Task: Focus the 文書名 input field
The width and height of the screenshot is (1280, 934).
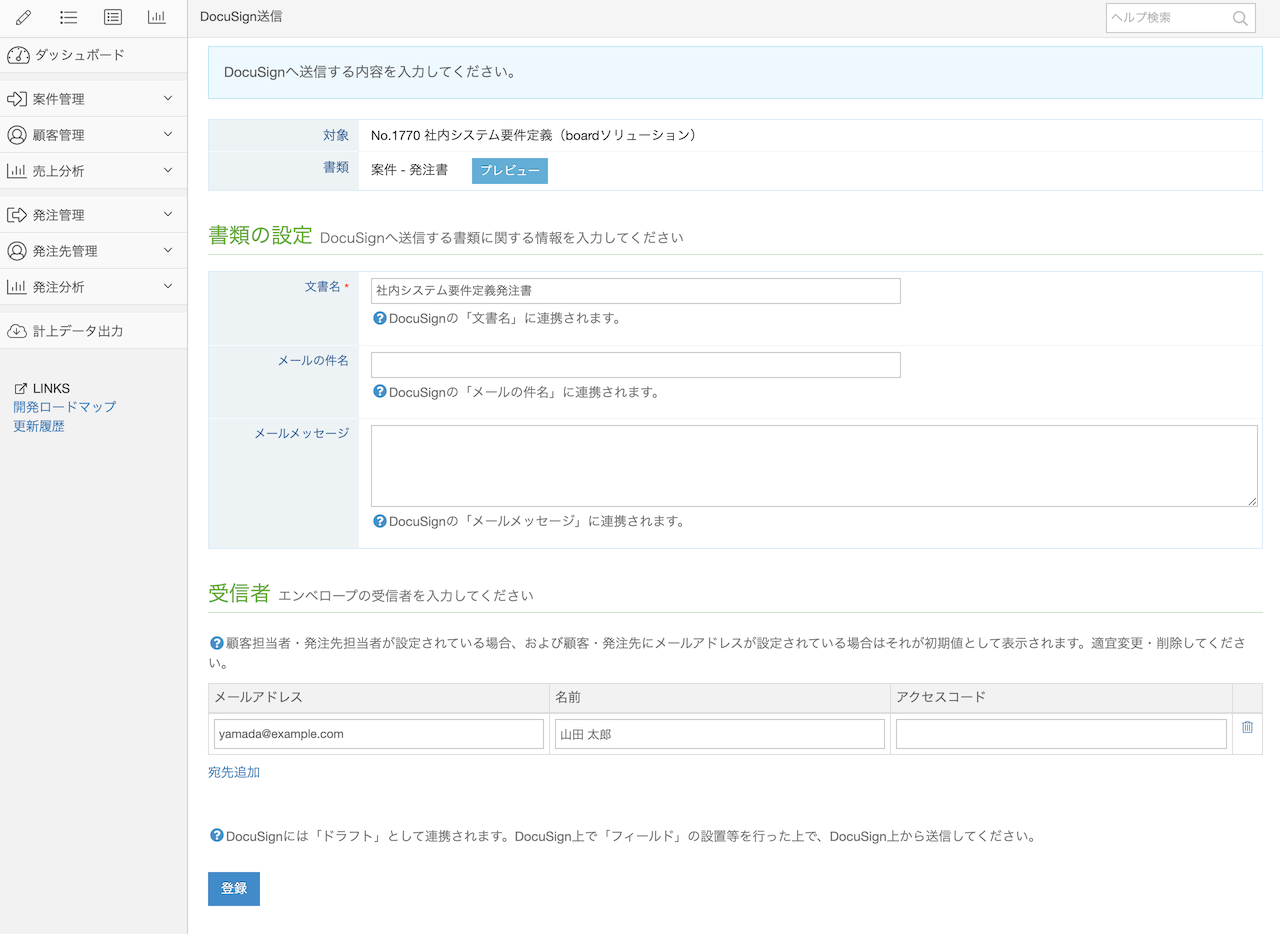Action: point(636,291)
